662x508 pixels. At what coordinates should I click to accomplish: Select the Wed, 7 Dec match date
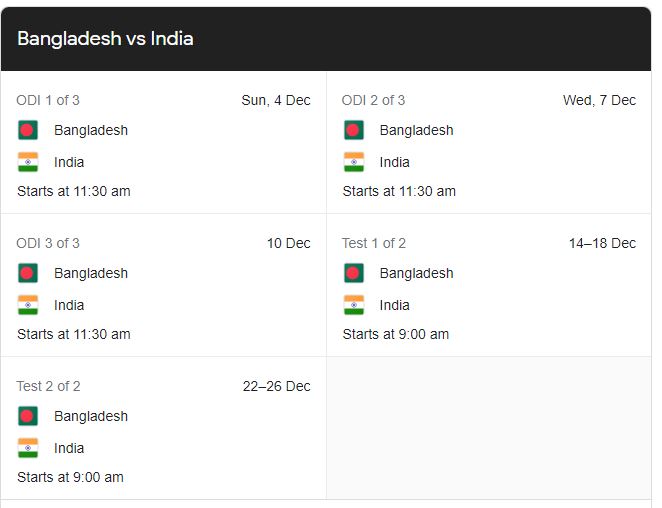600,100
